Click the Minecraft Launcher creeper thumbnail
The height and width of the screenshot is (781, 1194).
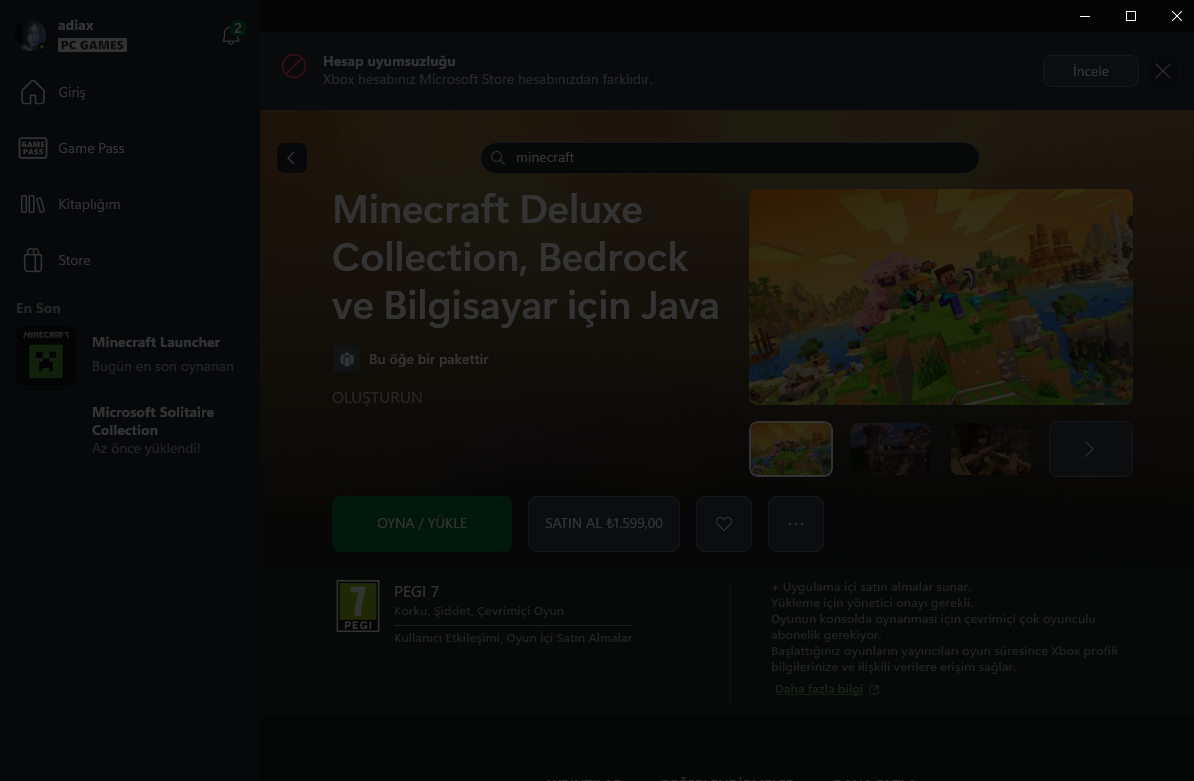pyautogui.click(x=46, y=356)
